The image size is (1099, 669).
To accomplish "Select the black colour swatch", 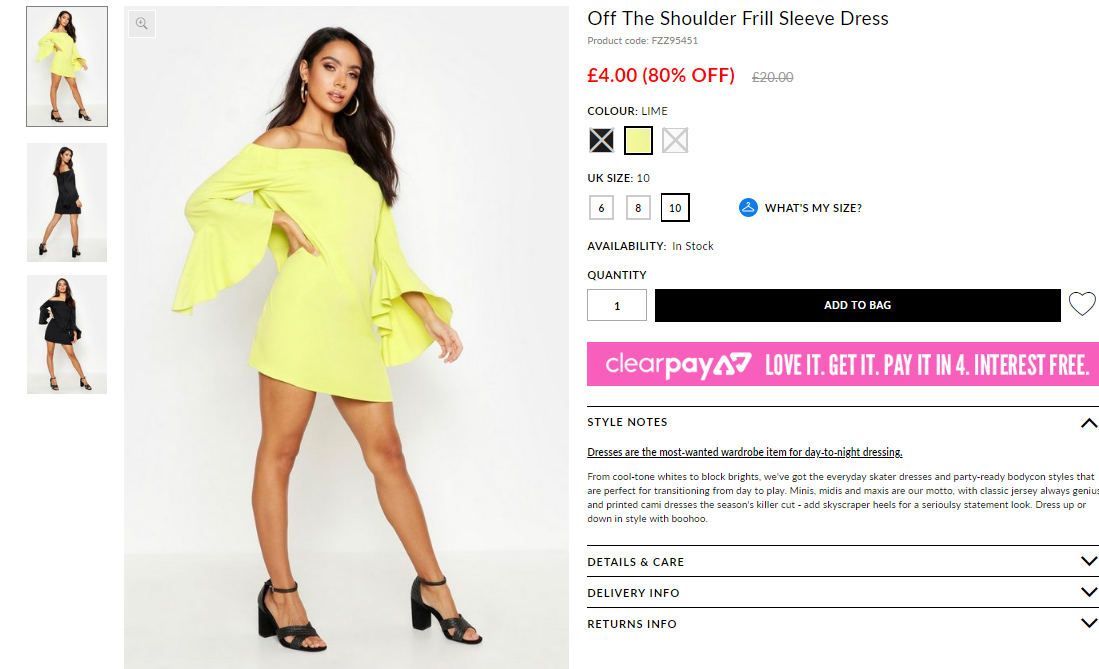I will coord(601,140).
